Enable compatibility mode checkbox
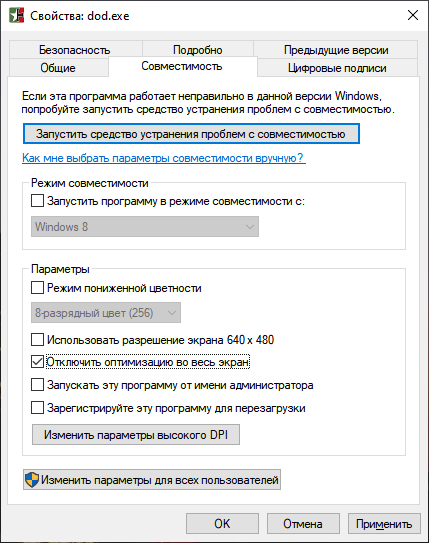 point(37,201)
